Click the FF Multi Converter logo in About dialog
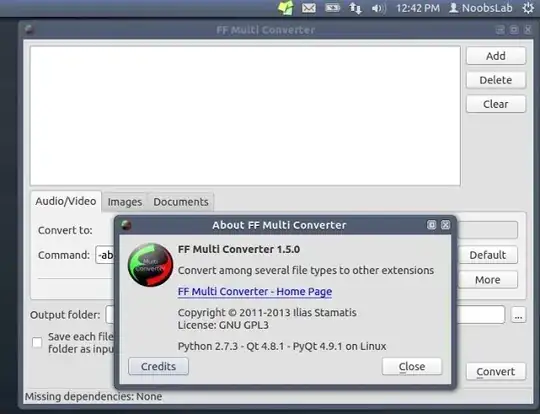 150,265
